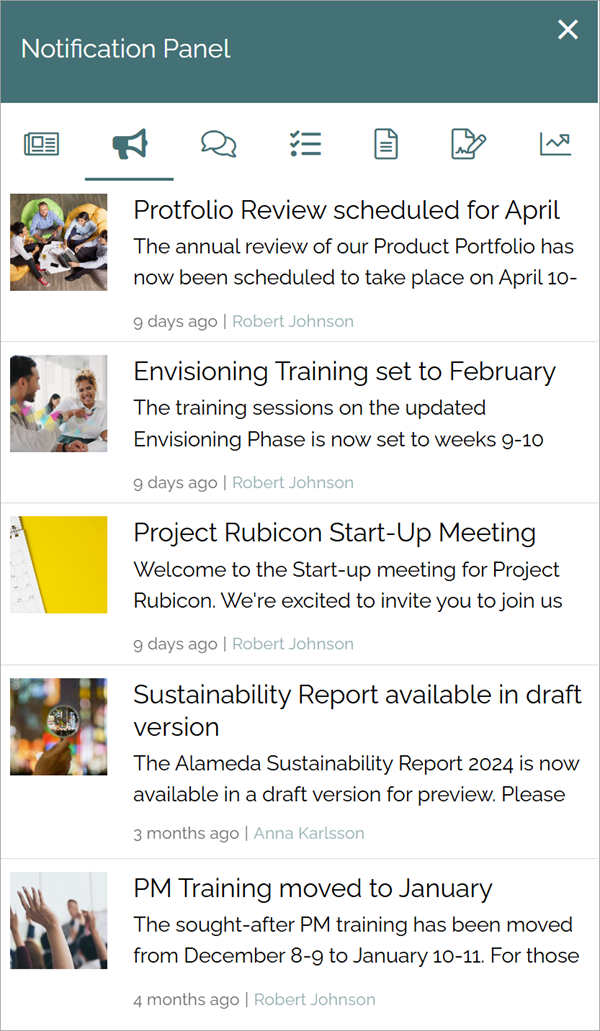This screenshot has height=1031, width=600.
Task: Open Envisioning Training set to February
Action: coord(344,372)
